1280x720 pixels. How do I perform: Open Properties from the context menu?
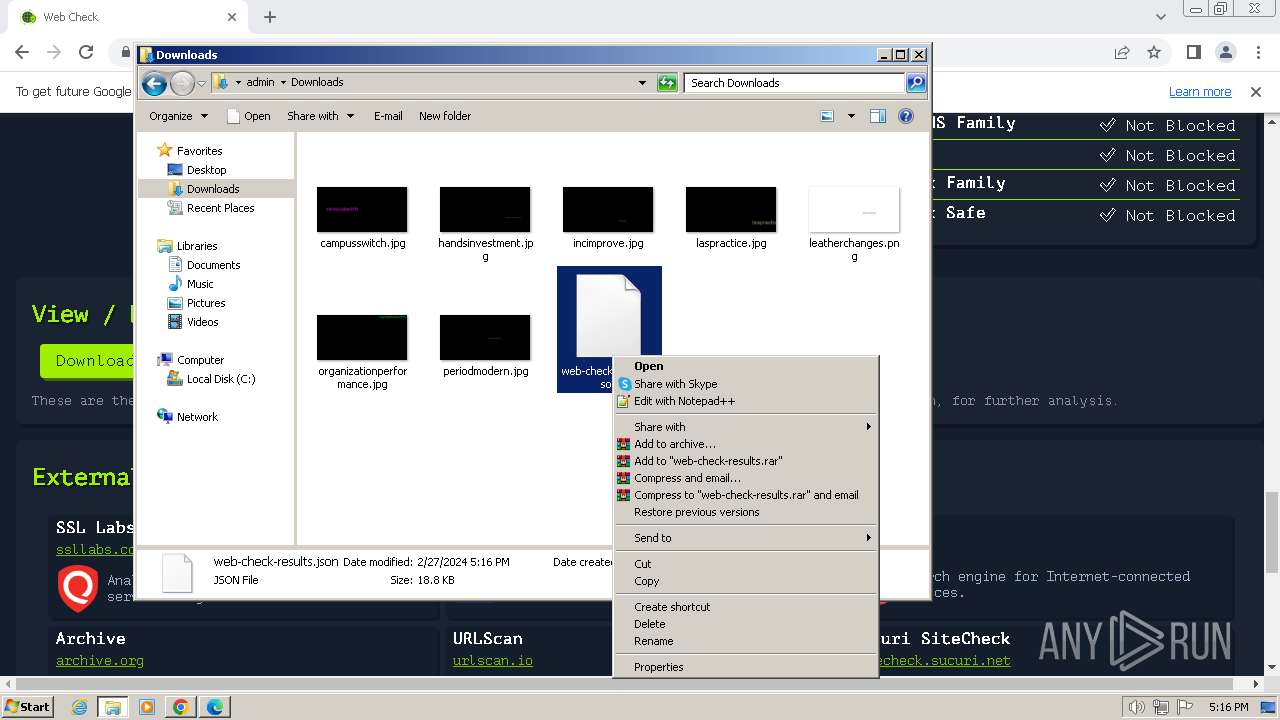point(745,667)
